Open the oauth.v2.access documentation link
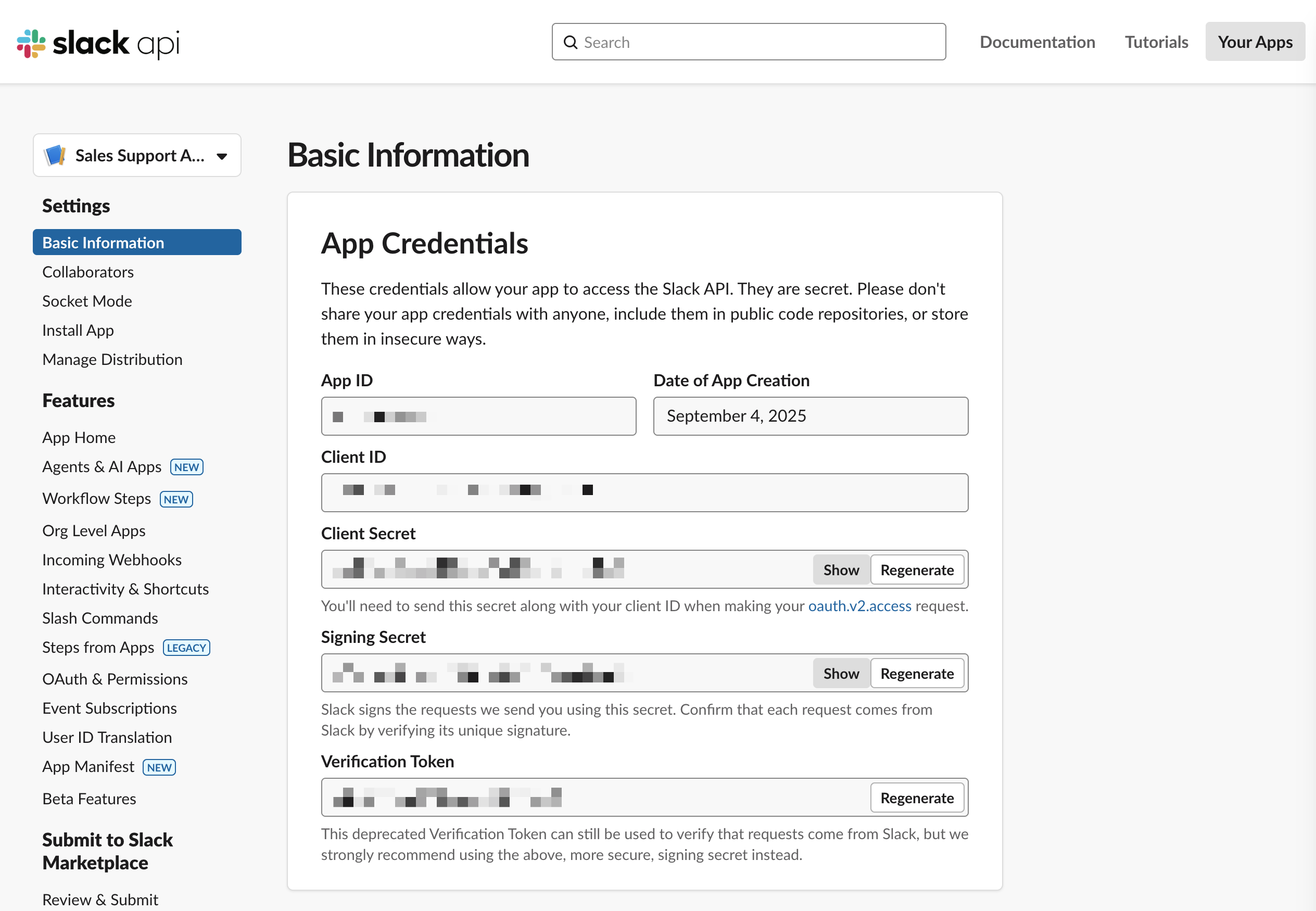This screenshot has height=911, width=1316. click(x=859, y=605)
